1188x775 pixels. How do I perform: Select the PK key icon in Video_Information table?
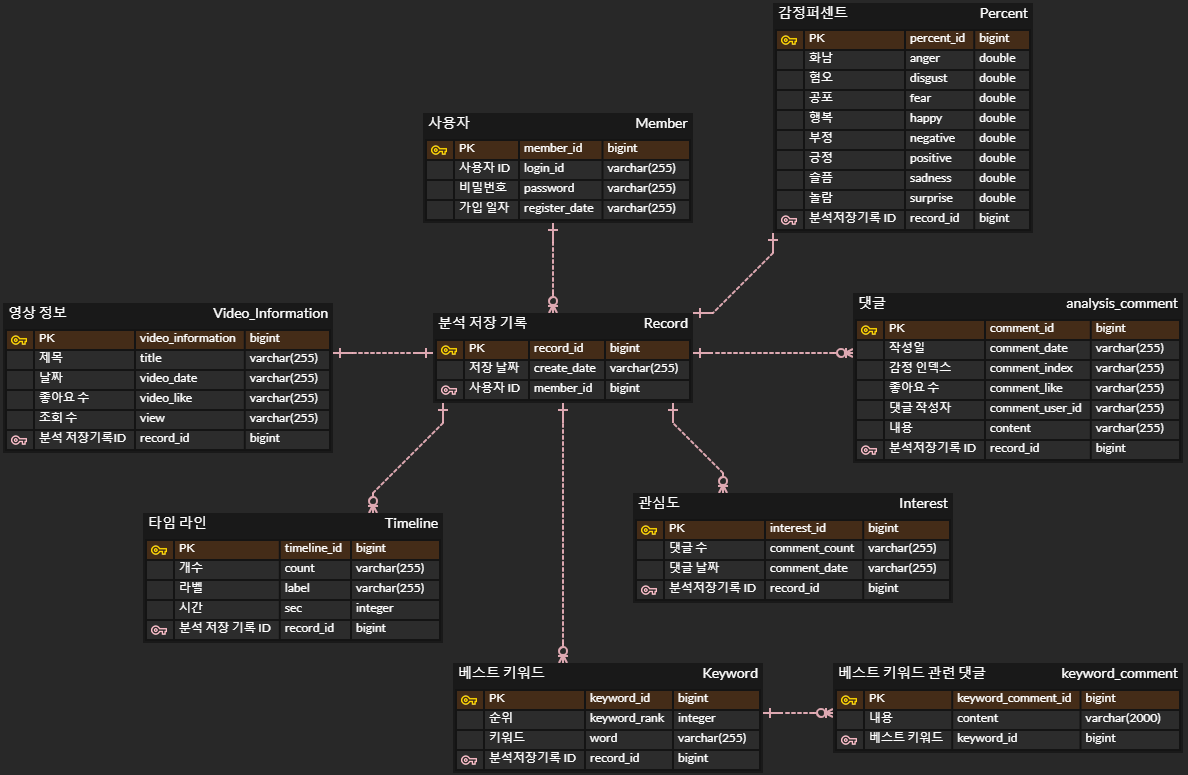[x=18, y=338]
